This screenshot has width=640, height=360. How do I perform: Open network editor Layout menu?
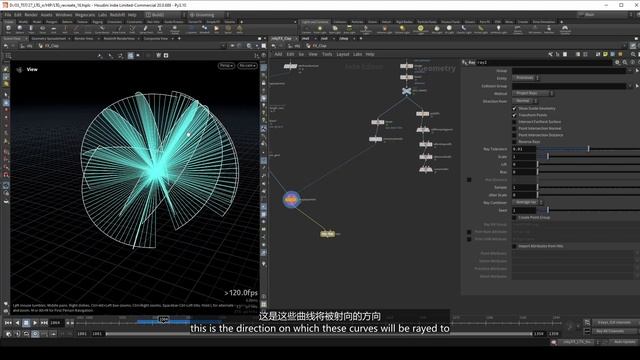click(342, 54)
